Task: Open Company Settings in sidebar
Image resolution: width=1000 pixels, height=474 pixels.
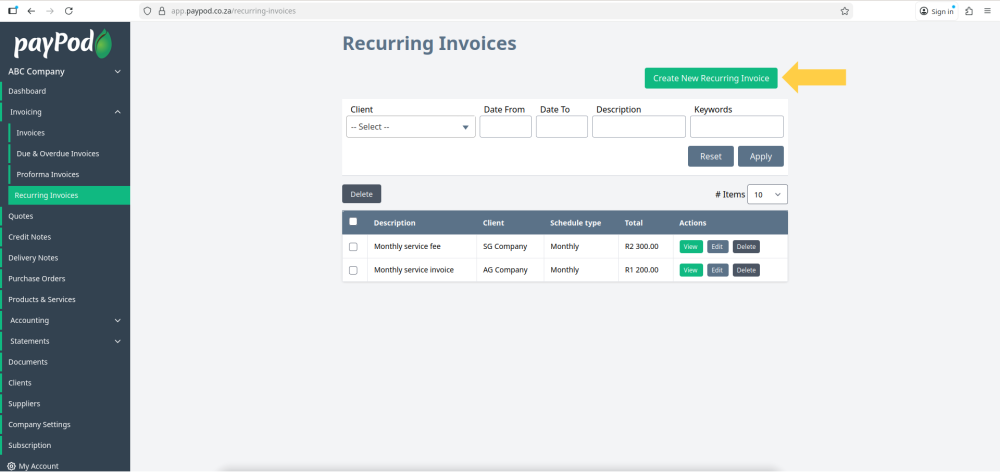Action: click(x=40, y=424)
